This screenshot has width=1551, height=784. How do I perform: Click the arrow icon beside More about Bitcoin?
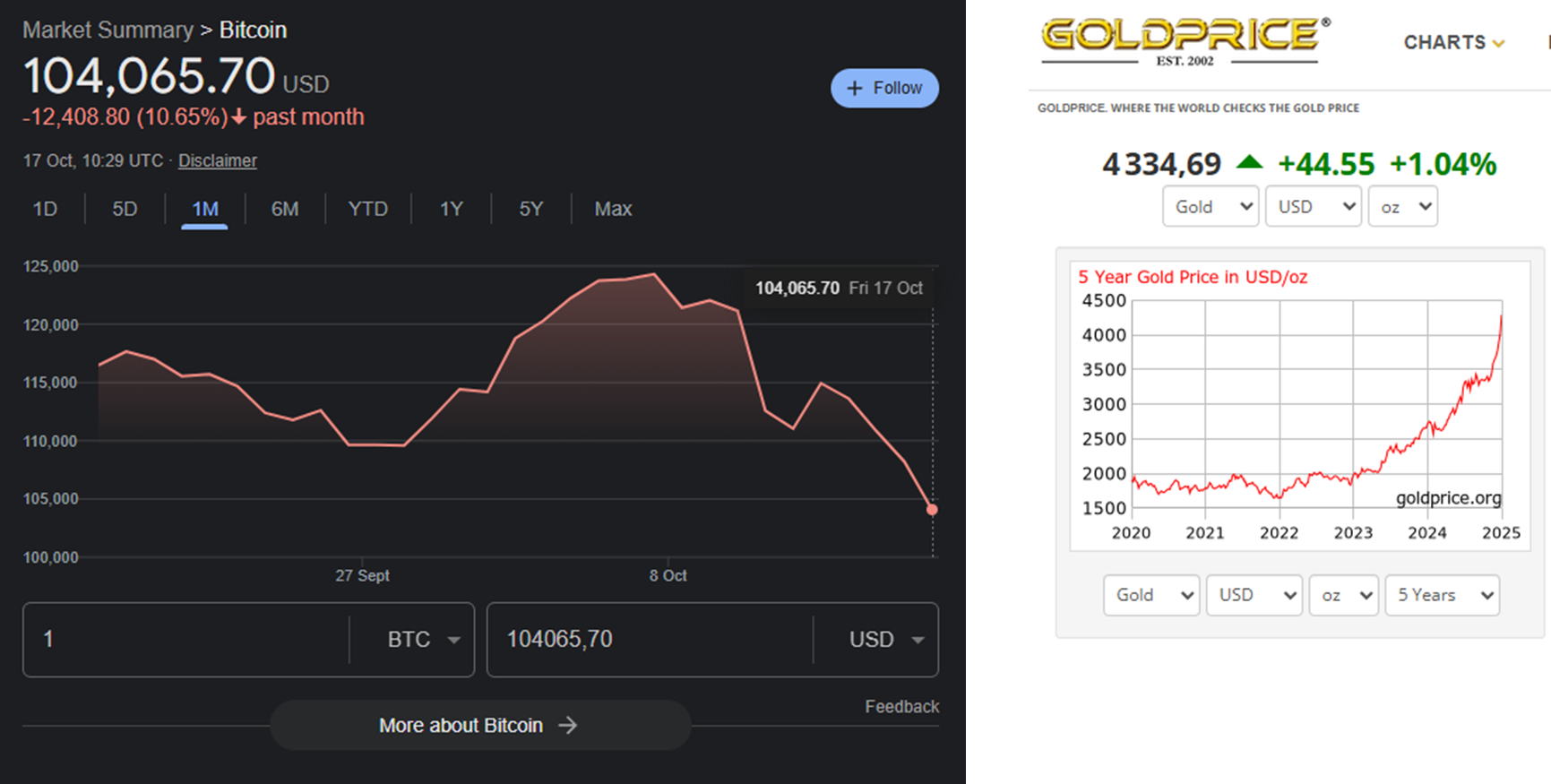coord(568,725)
